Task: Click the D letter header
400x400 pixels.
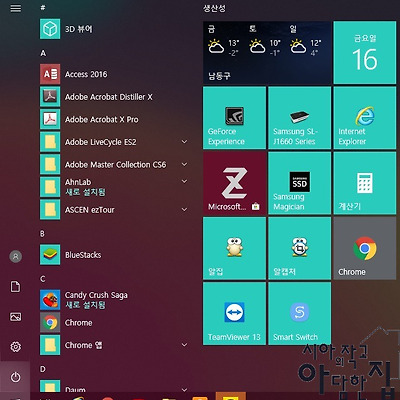Action: (x=43, y=369)
